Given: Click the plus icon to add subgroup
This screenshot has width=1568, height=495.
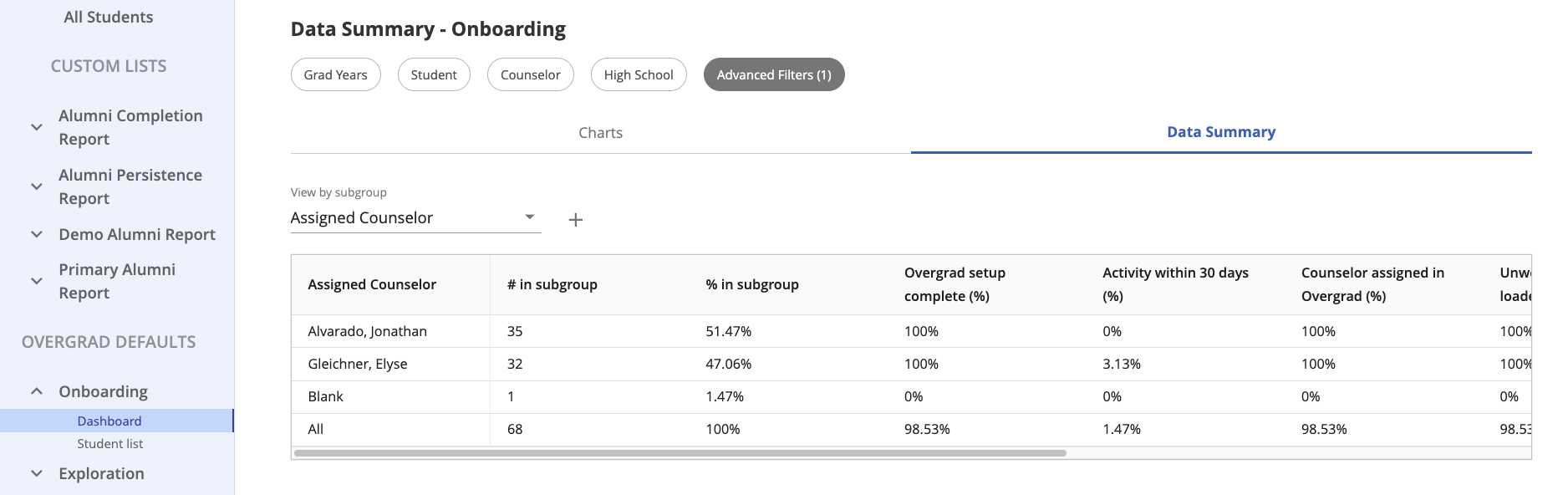Looking at the screenshot, I should [575, 220].
